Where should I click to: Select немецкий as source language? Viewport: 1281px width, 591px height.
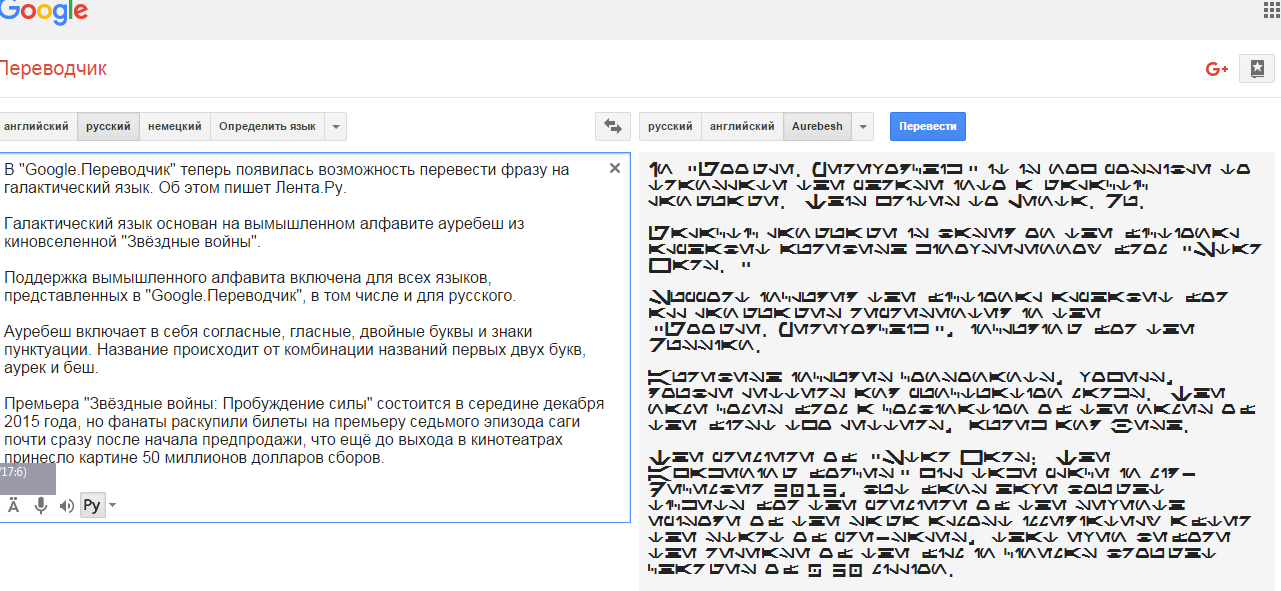pyautogui.click(x=175, y=127)
